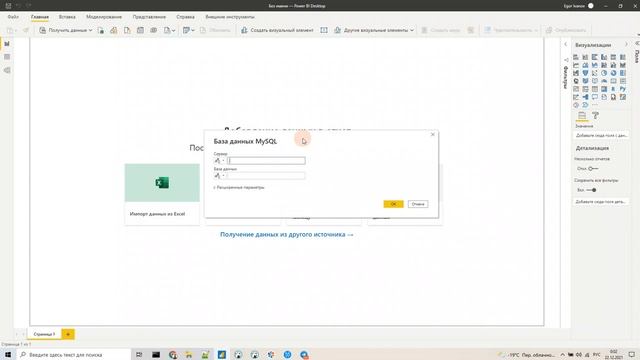Focus the Сервер input field

click(x=266, y=160)
